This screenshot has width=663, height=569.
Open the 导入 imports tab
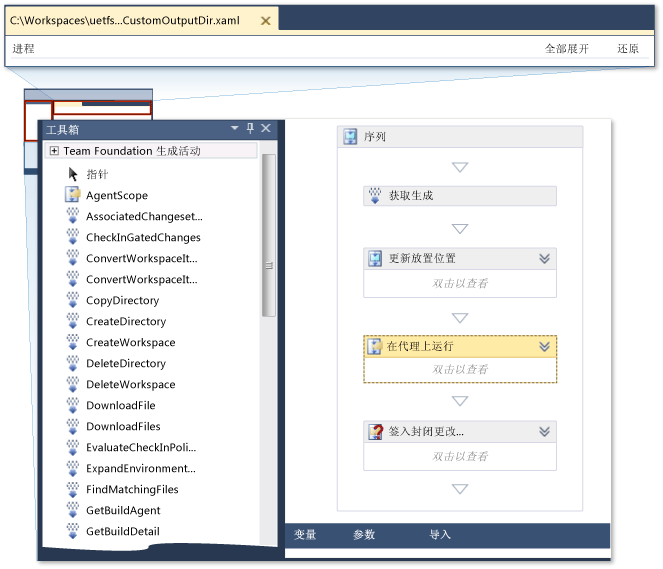click(x=440, y=535)
